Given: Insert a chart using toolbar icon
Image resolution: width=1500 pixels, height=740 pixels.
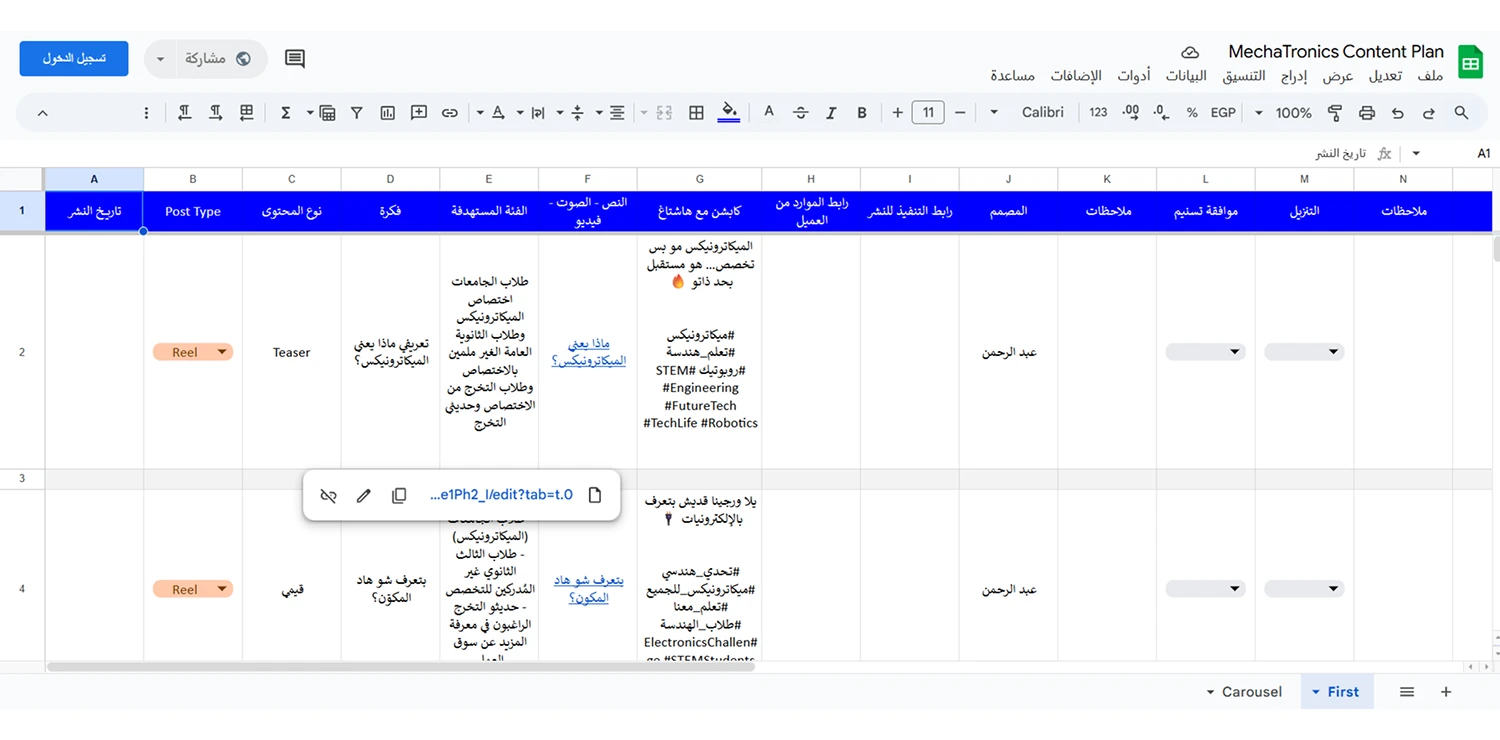Looking at the screenshot, I should click(x=388, y=113).
